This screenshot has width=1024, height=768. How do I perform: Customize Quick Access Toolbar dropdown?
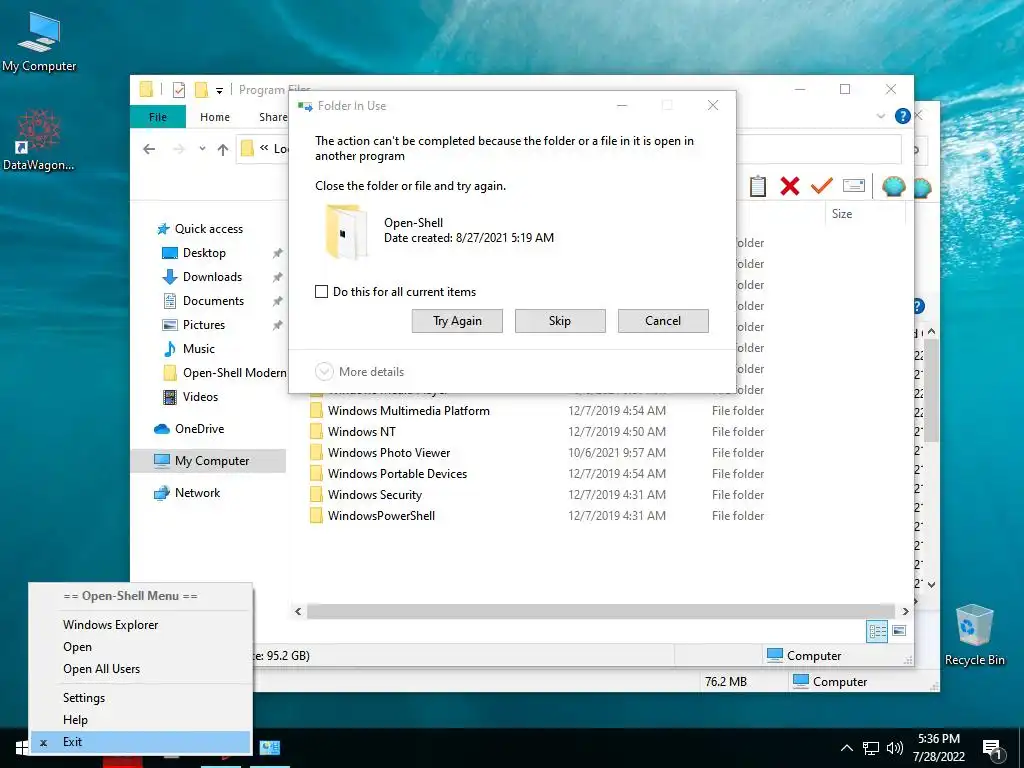[x=219, y=90]
